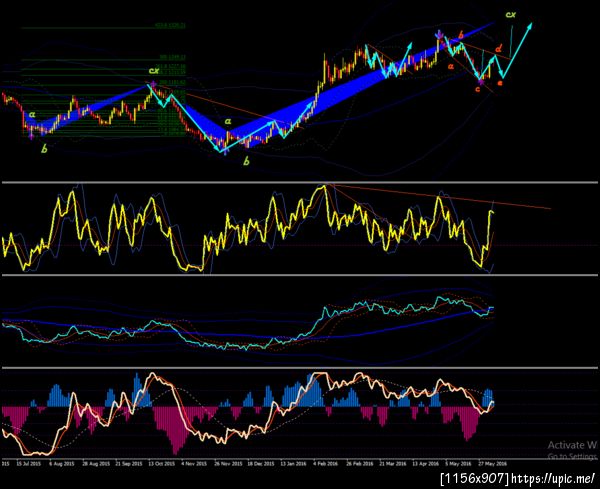Click the orange 'c' wave label
The image size is (600, 489).
478,90
